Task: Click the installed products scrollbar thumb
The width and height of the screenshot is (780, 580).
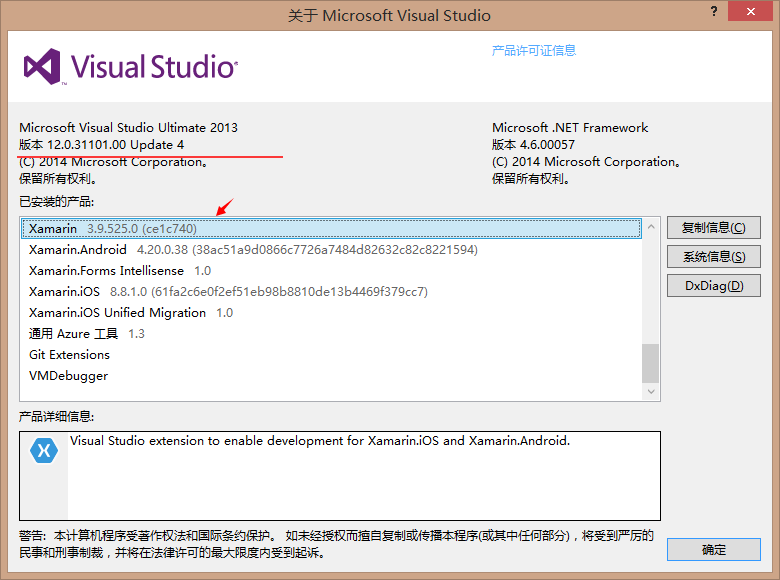Action: pyautogui.click(x=651, y=363)
